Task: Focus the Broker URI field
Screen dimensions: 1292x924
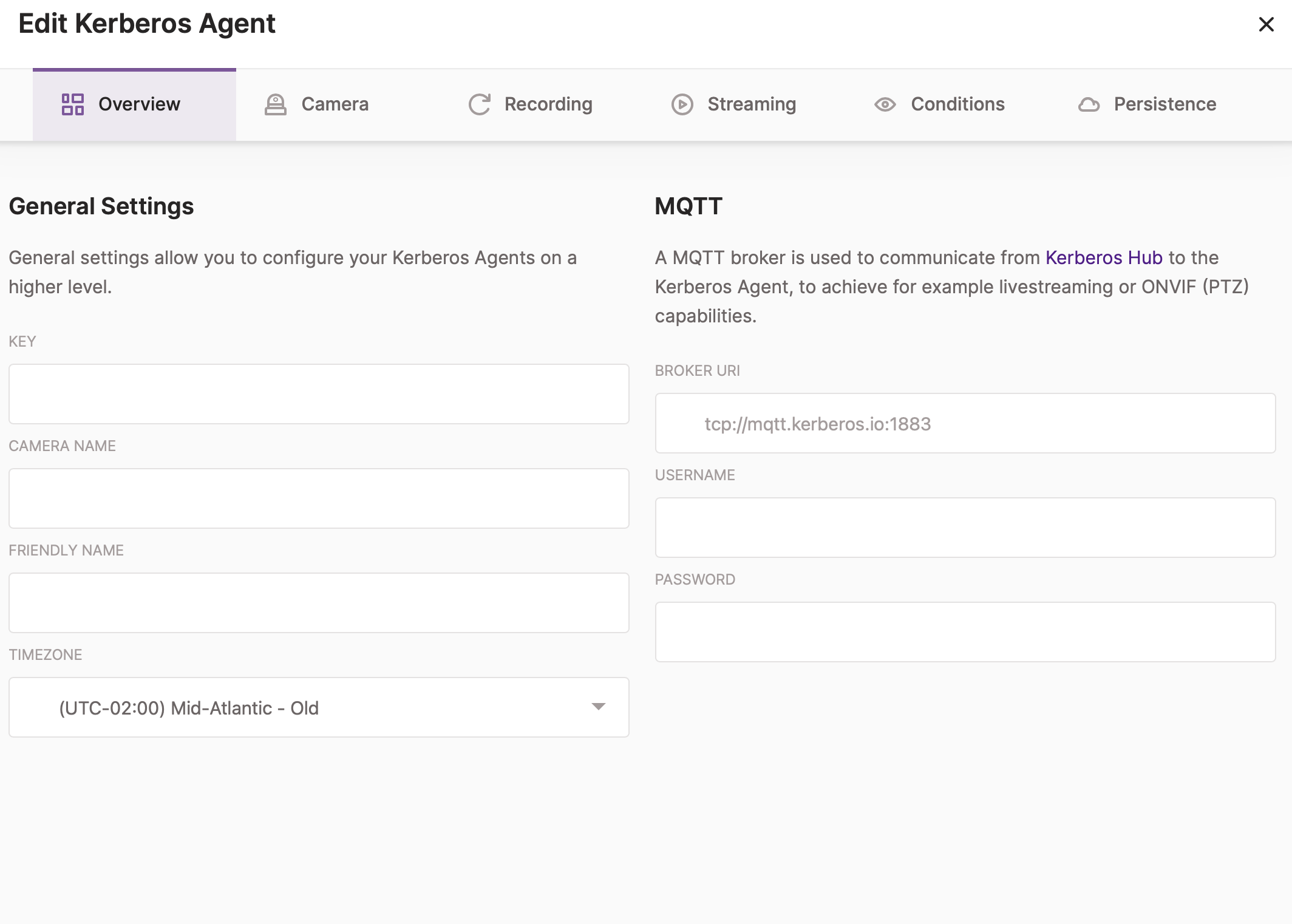Action: coord(965,423)
